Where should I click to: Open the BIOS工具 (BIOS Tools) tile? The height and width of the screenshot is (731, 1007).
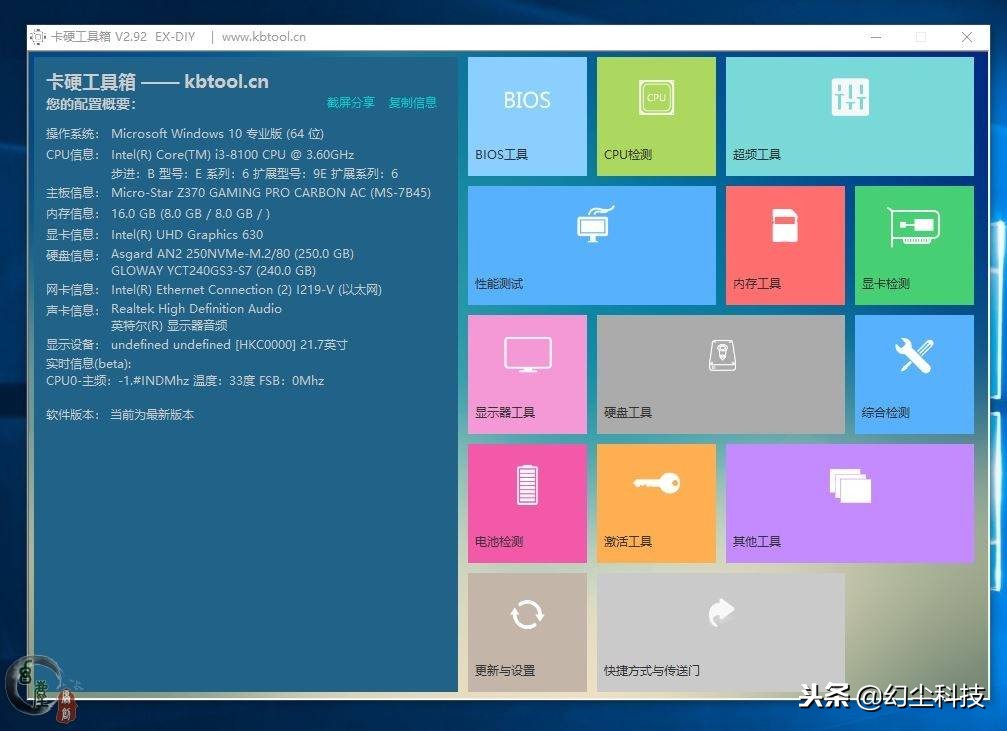(x=527, y=115)
